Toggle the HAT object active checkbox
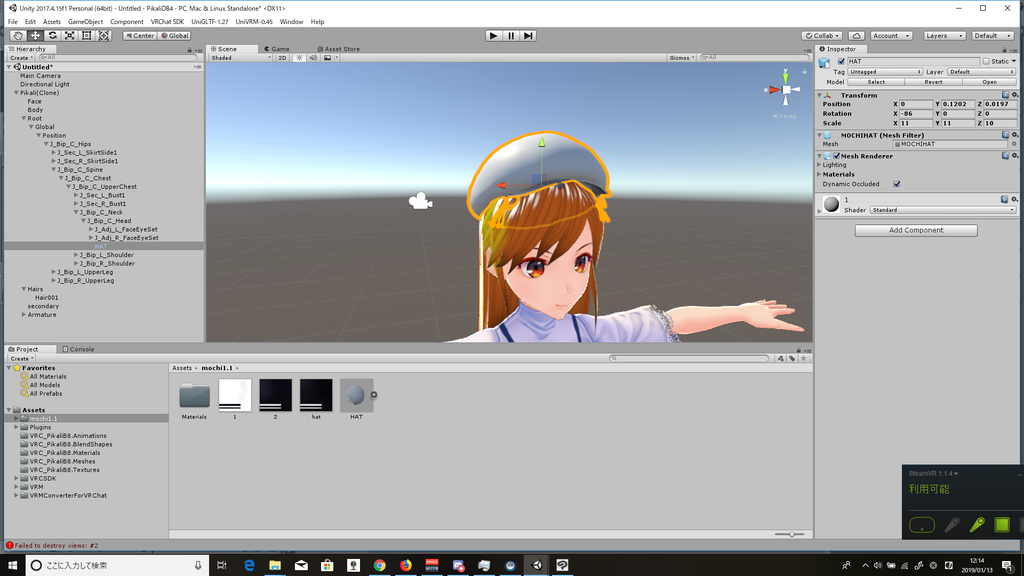Screen dimensions: 1024x576 pos(841,61)
